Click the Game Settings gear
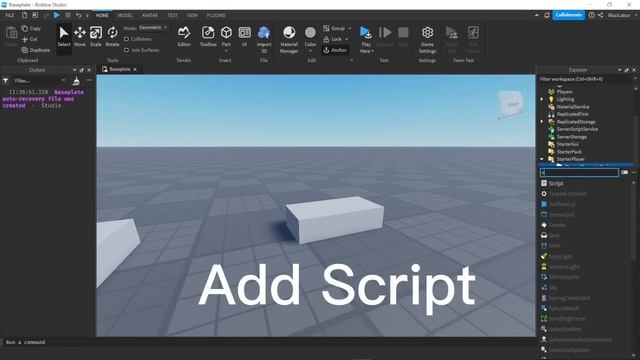This screenshot has height=360, width=640. tap(427, 40)
